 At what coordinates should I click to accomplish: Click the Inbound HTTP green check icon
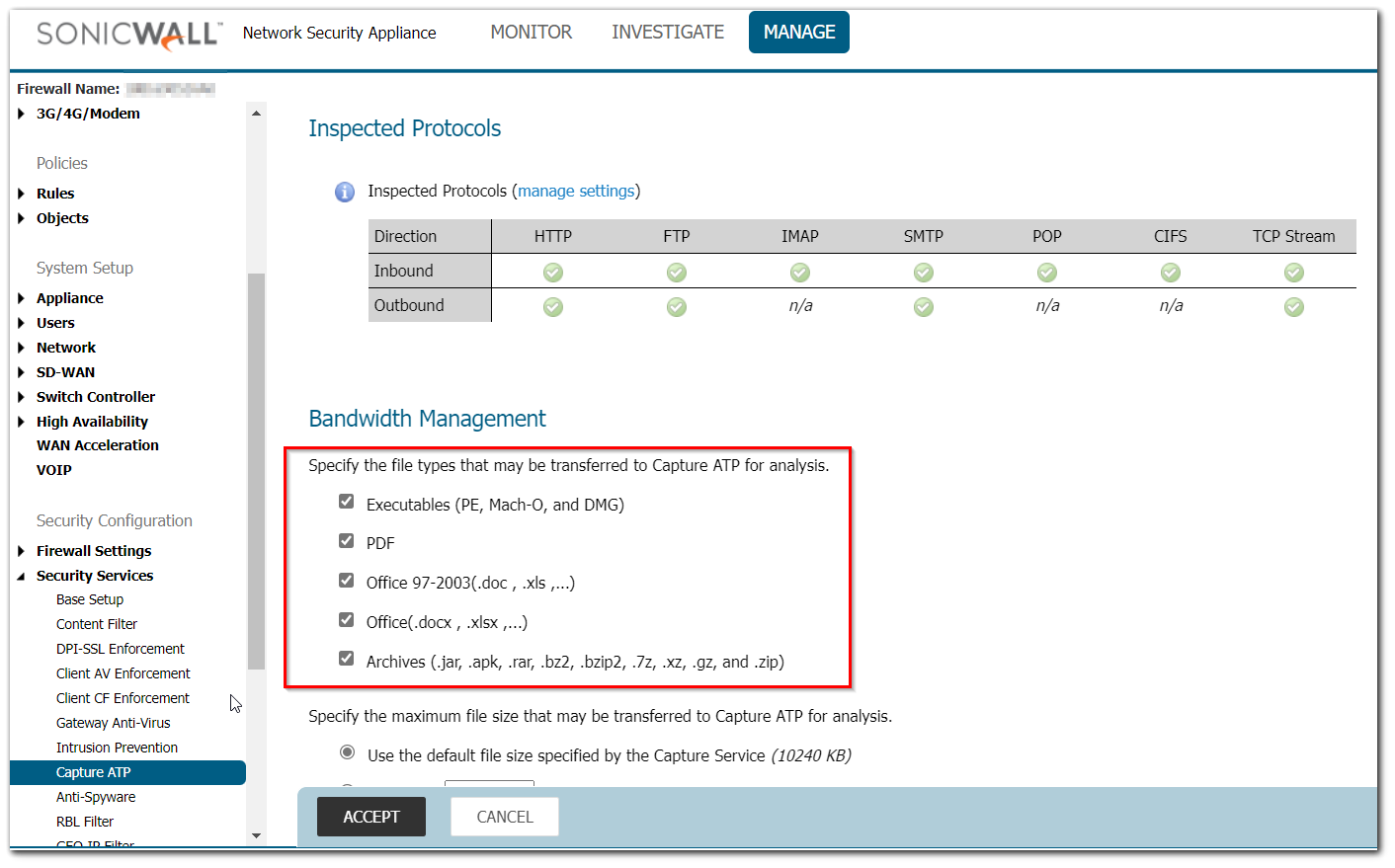[553, 272]
